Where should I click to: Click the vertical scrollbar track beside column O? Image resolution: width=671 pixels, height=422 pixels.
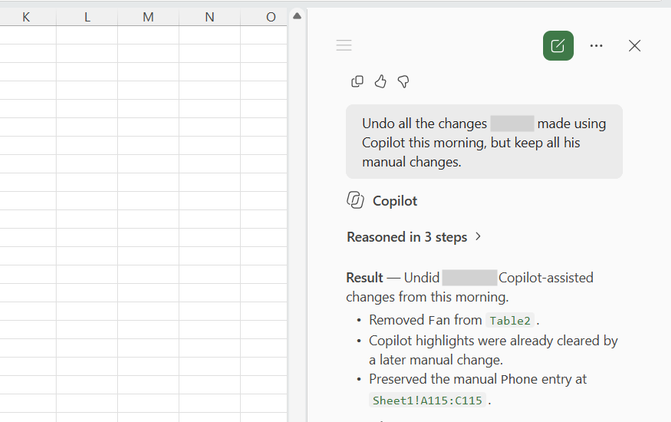point(297,223)
